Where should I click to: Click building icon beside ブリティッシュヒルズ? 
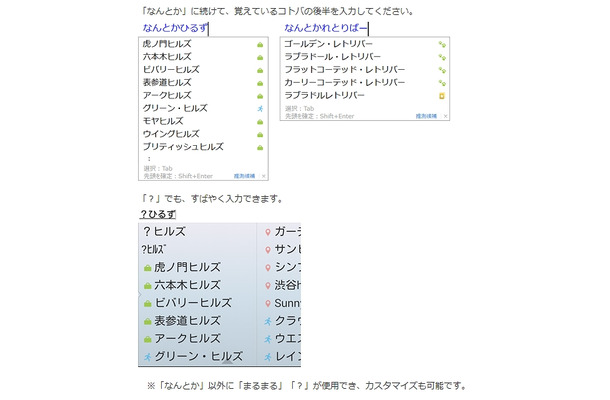[260, 147]
